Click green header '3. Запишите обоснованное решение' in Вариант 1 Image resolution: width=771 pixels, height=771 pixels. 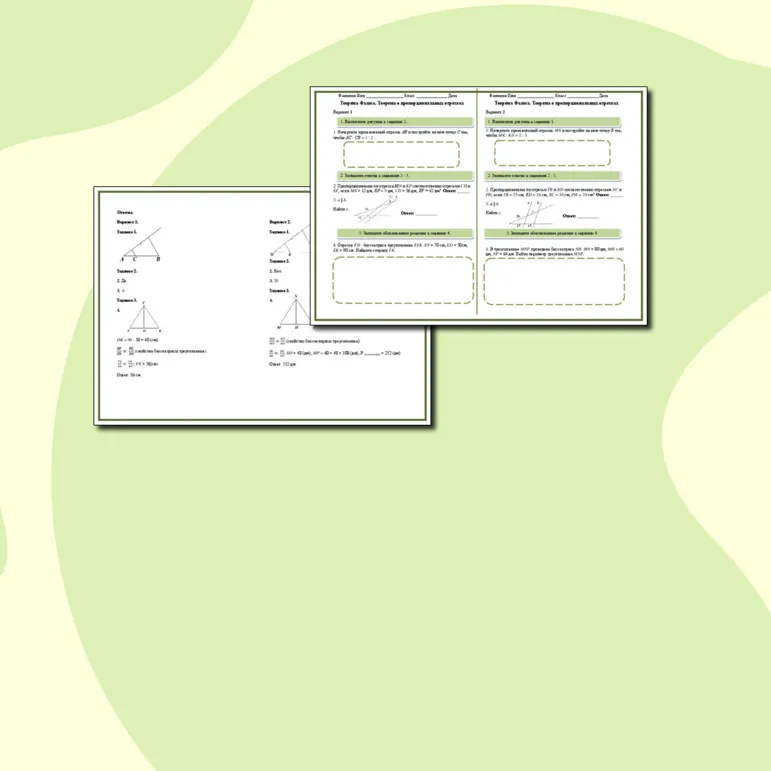coord(405,233)
